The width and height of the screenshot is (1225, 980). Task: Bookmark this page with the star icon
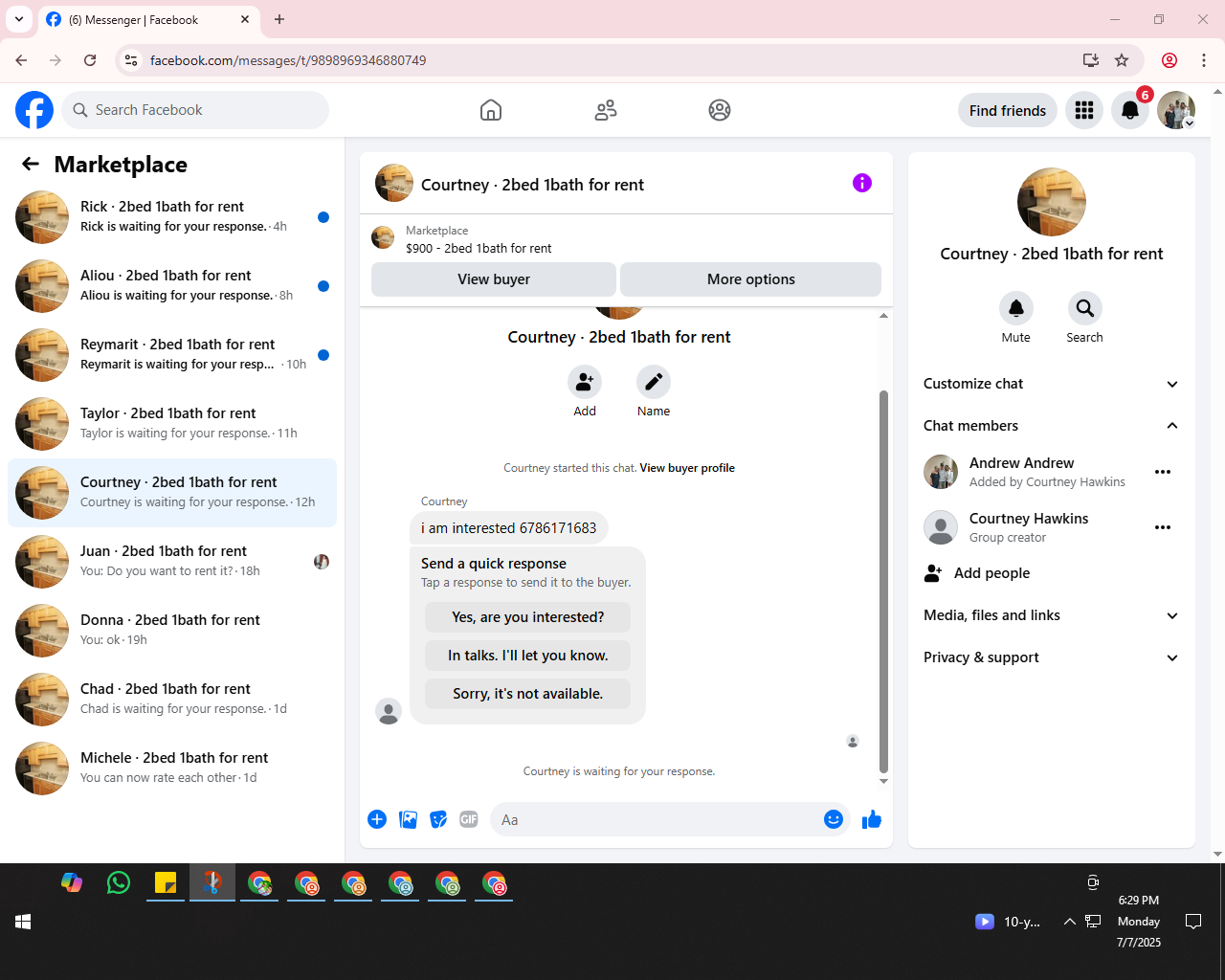(1122, 60)
